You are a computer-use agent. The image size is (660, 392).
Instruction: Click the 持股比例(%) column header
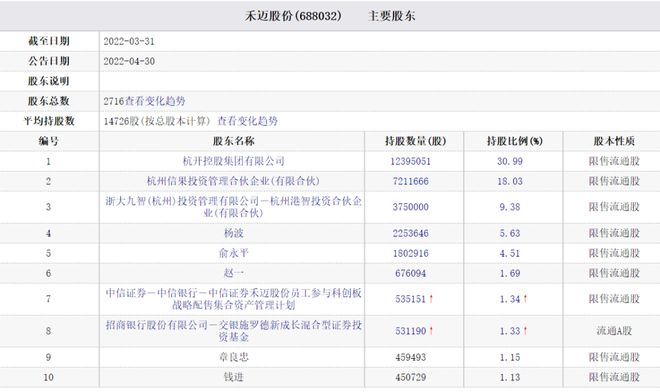(x=514, y=141)
